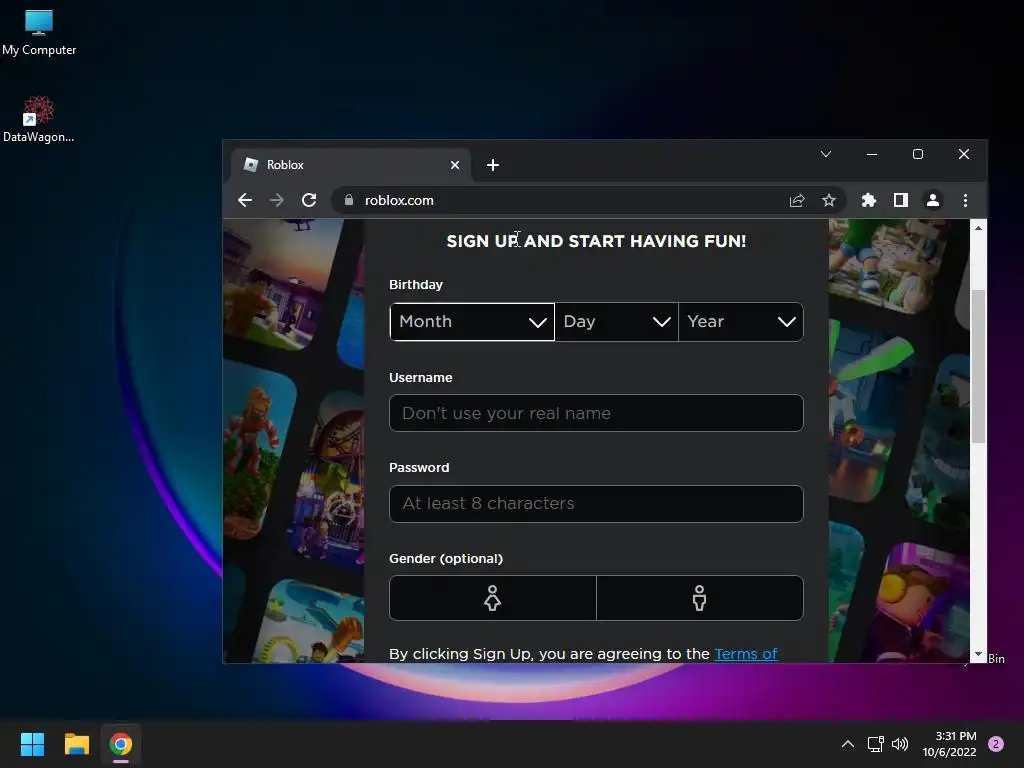
Task: Open the clock showing 3:31 PM
Action: (950, 744)
